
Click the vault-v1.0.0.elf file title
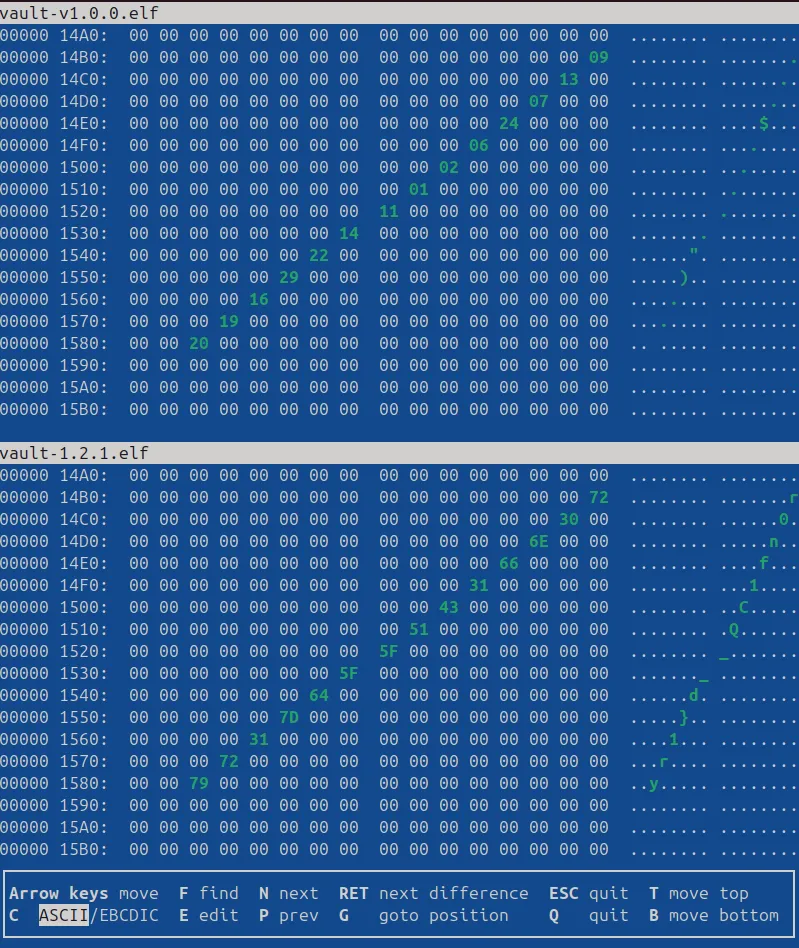tap(79, 13)
